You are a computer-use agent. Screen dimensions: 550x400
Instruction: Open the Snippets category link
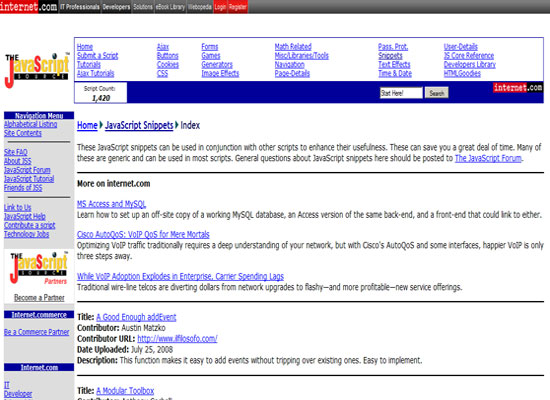tap(390, 56)
